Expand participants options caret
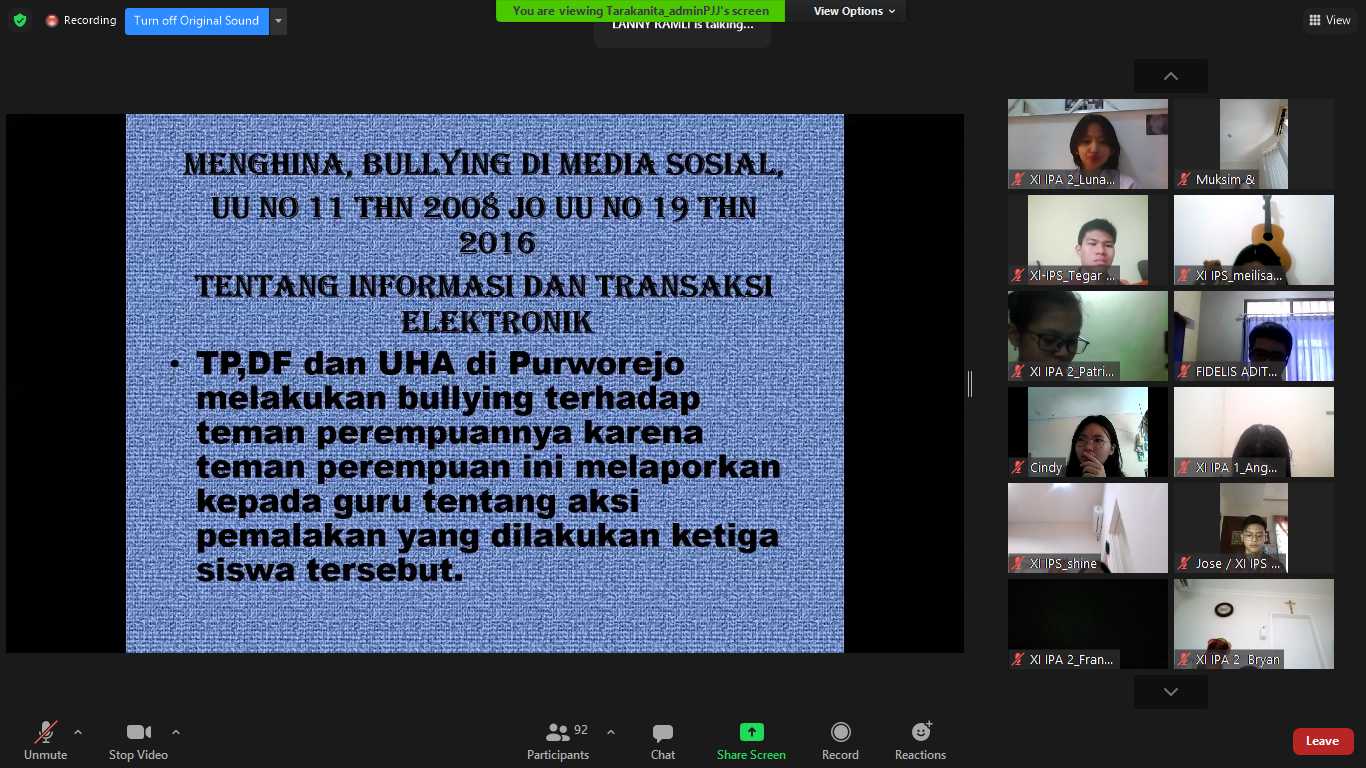The height and width of the screenshot is (768, 1366). [610, 732]
